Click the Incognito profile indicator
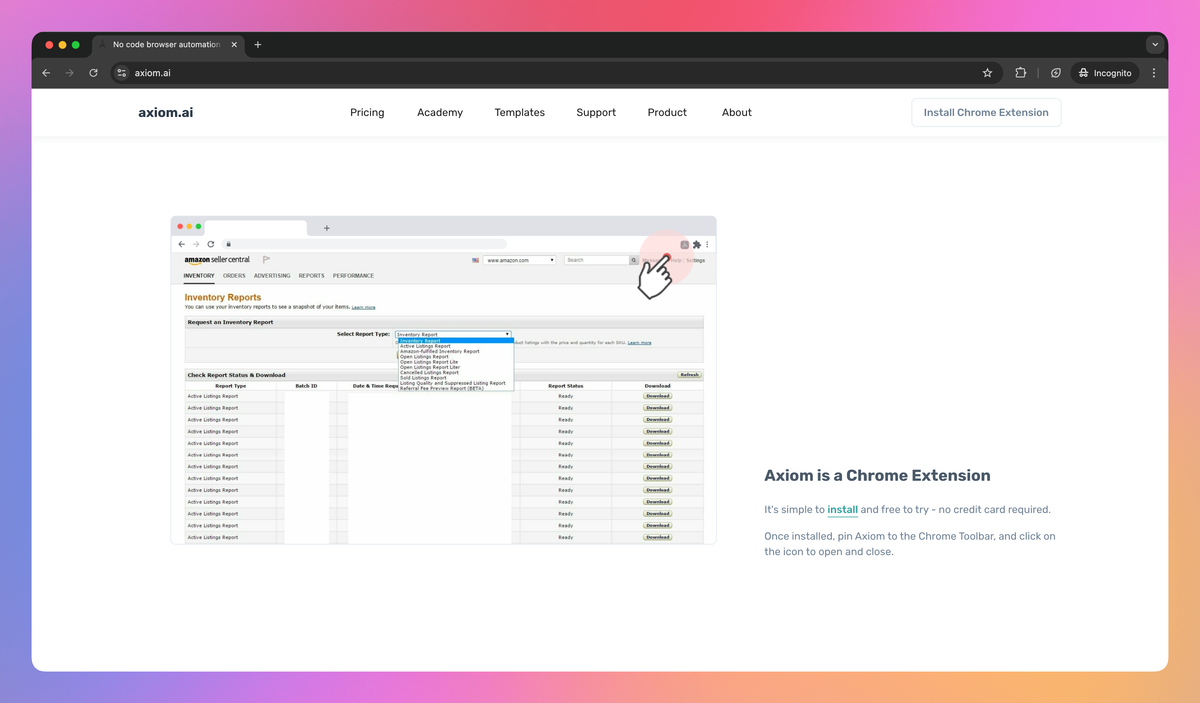This screenshot has width=1200, height=703. tap(1105, 73)
